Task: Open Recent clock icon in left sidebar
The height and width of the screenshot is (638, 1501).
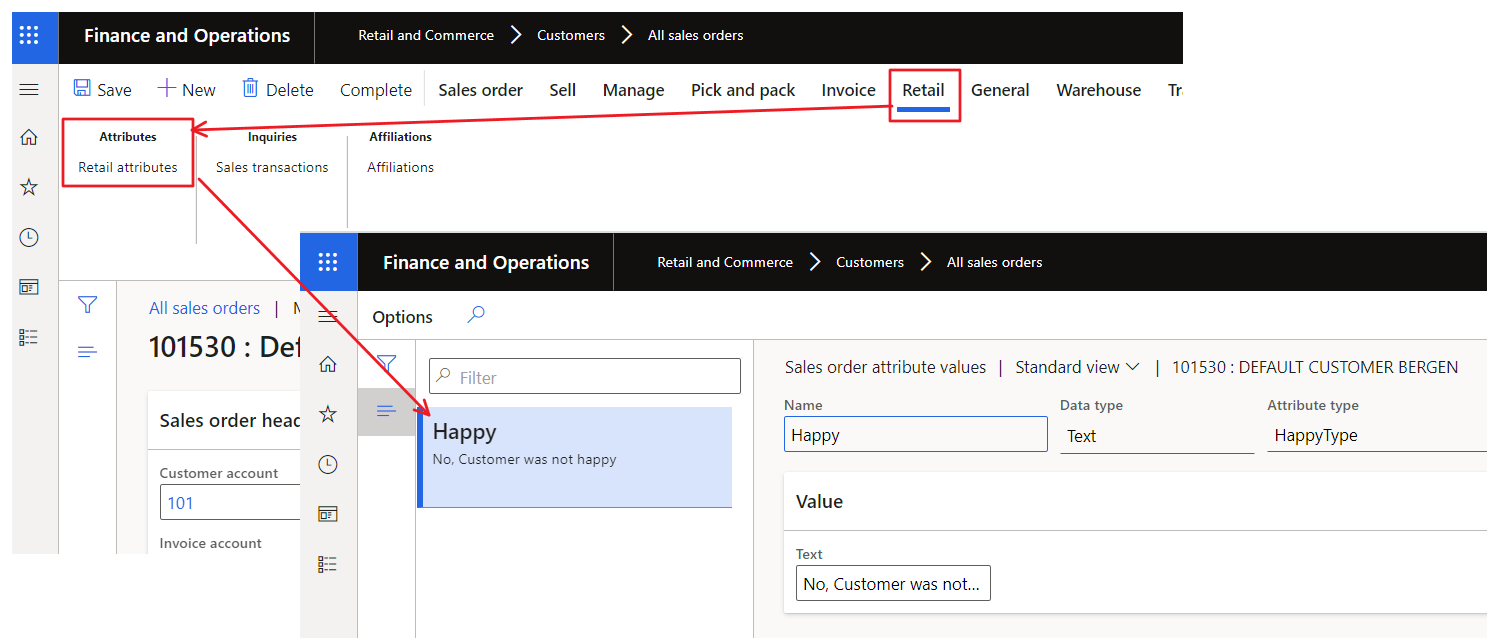Action: coord(29,237)
